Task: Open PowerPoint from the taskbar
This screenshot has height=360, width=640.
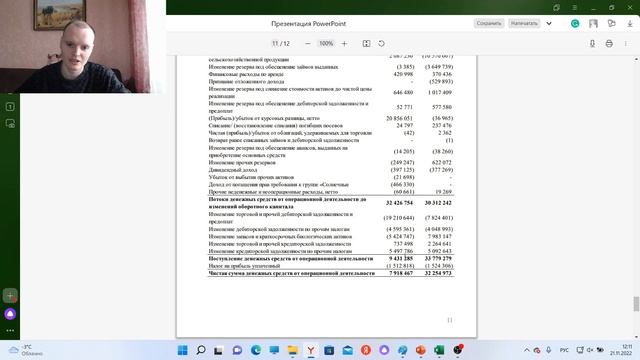Action: pos(421,350)
